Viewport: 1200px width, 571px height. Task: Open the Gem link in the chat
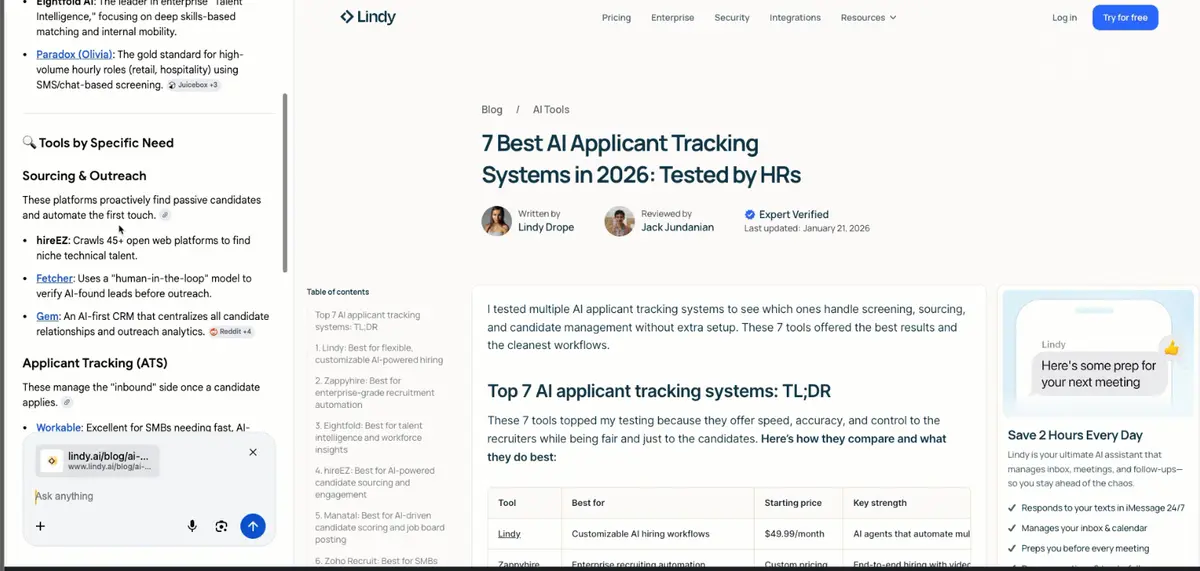pos(46,316)
